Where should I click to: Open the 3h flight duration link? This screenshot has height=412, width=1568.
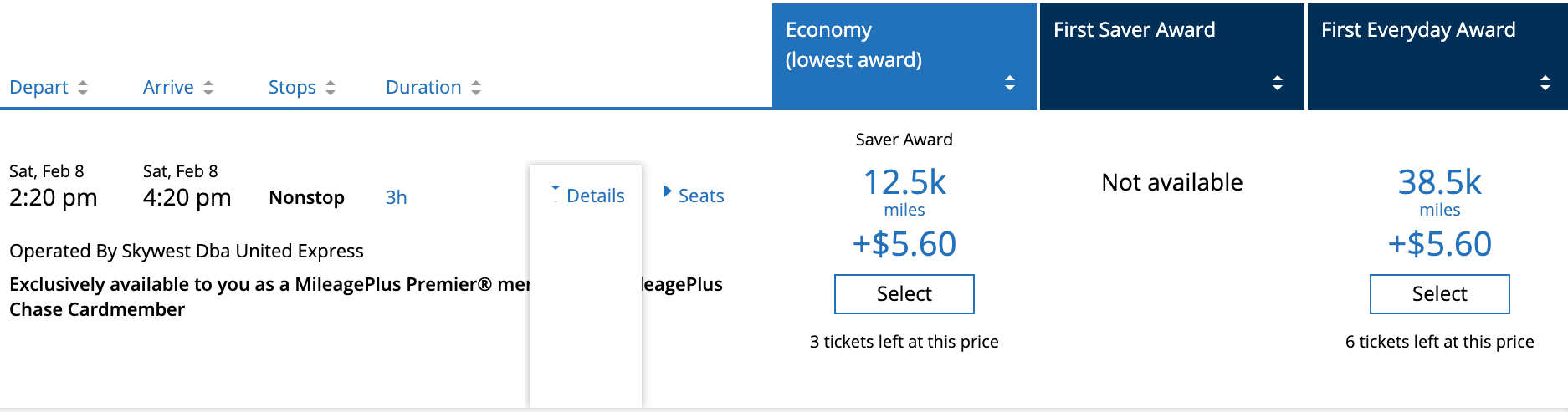[x=396, y=198]
